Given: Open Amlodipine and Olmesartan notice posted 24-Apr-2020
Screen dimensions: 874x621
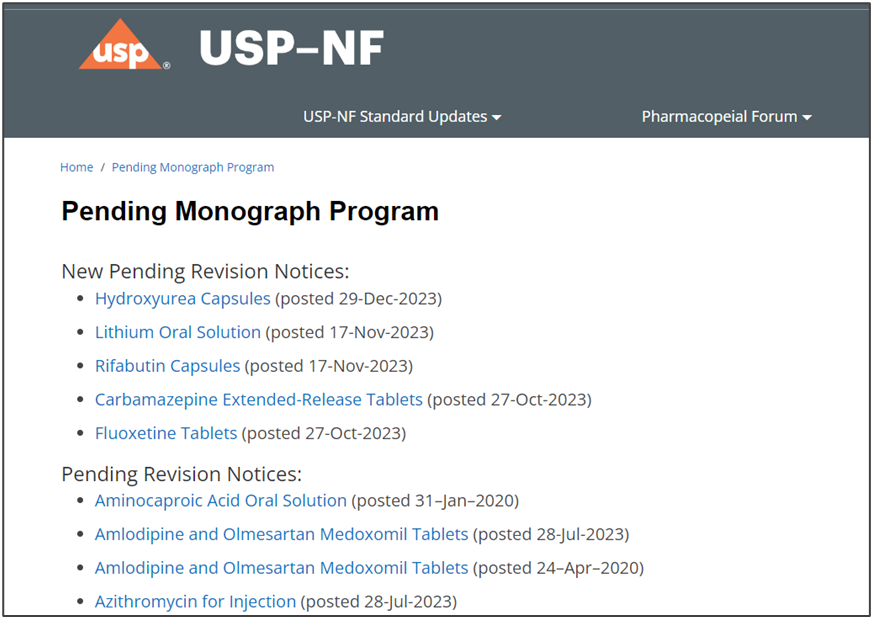Looking at the screenshot, I should tap(281, 568).
